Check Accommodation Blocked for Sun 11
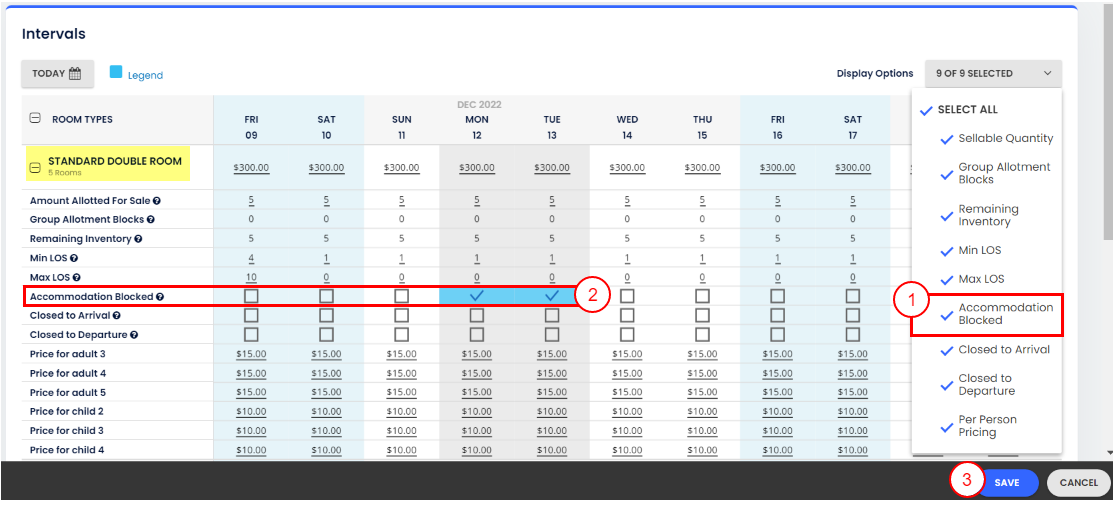 (401, 296)
